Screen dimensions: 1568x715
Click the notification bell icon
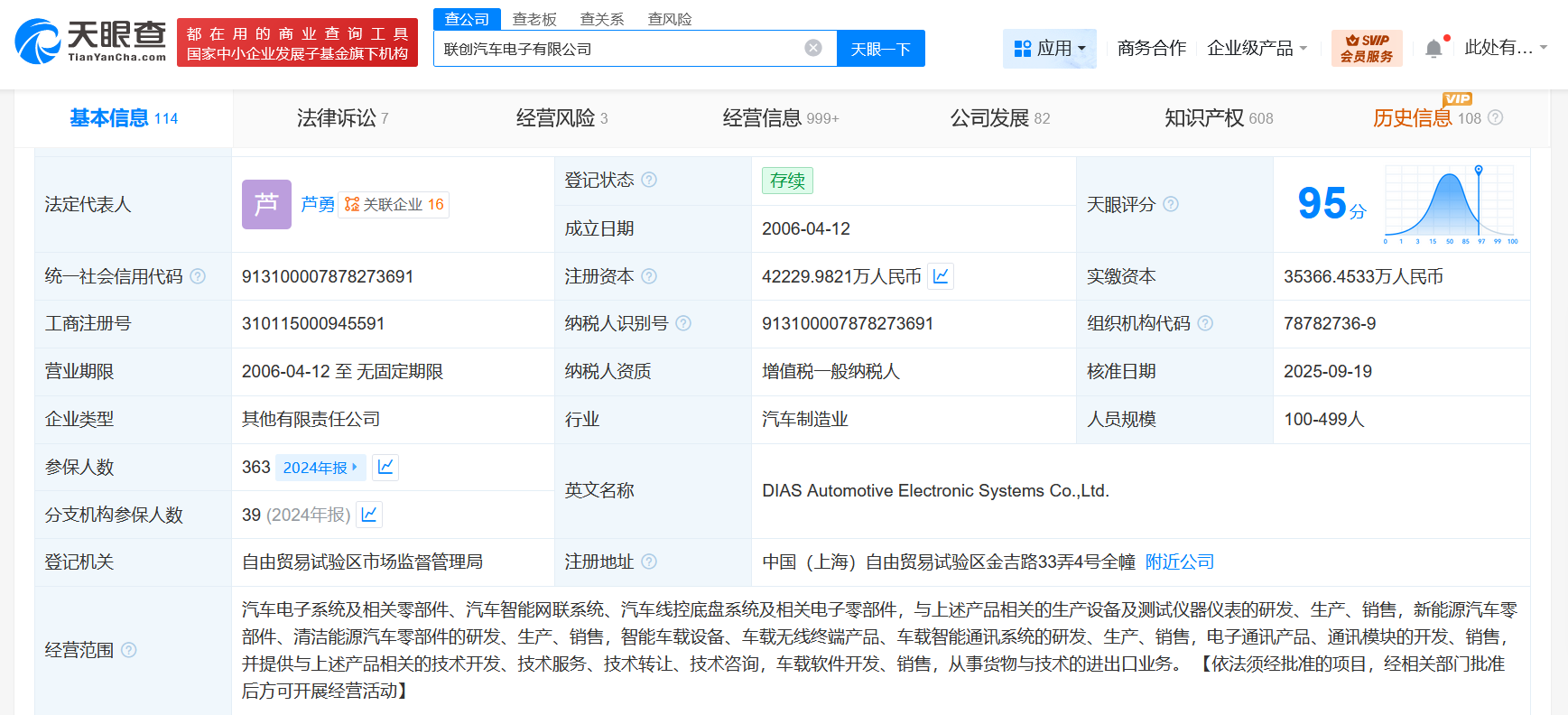(x=1433, y=49)
